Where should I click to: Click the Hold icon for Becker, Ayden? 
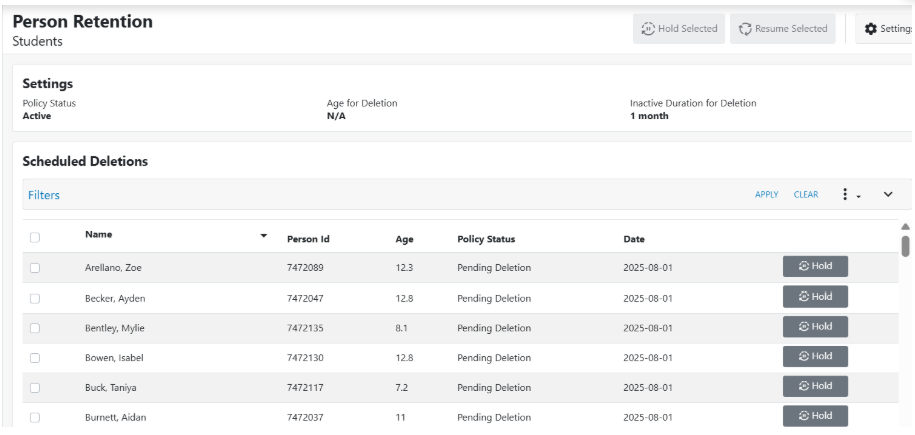803,296
